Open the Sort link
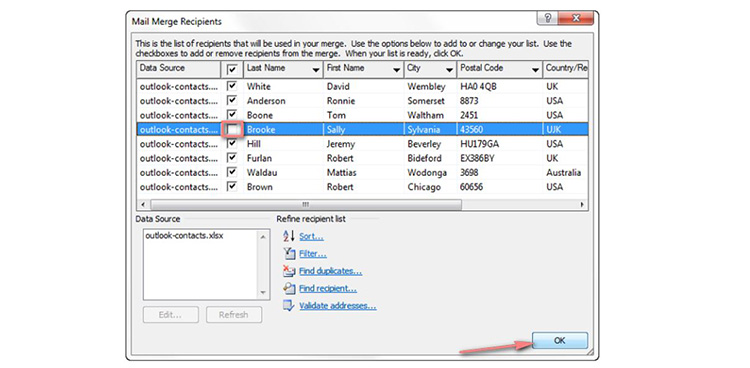The height and width of the screenshot is (368, 750). tap(311, 236)
